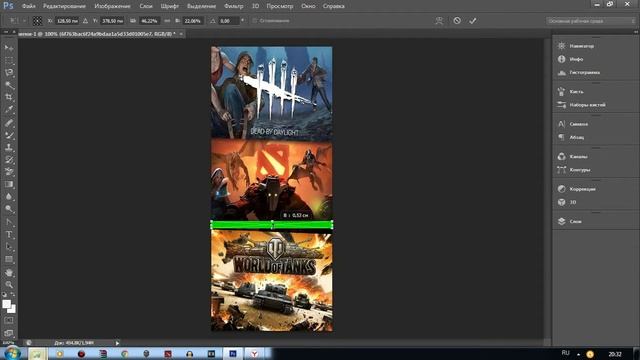Screen dimensions: 640x360
Task: Select the Move tool
Action: [x=9, y=48]
